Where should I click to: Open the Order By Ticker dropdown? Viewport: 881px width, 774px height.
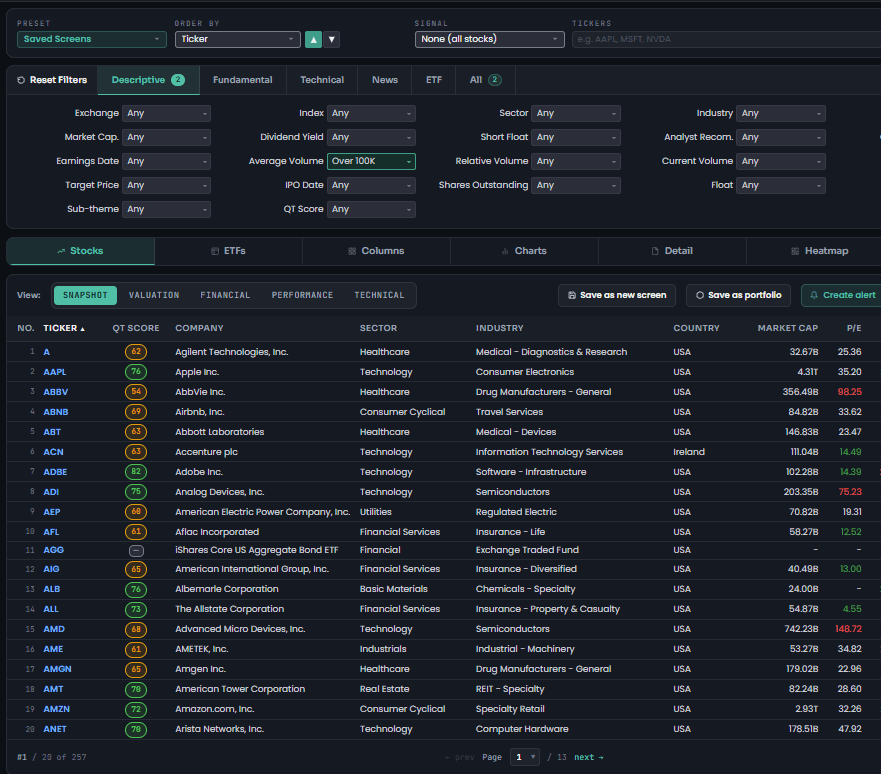coord(238,39)
